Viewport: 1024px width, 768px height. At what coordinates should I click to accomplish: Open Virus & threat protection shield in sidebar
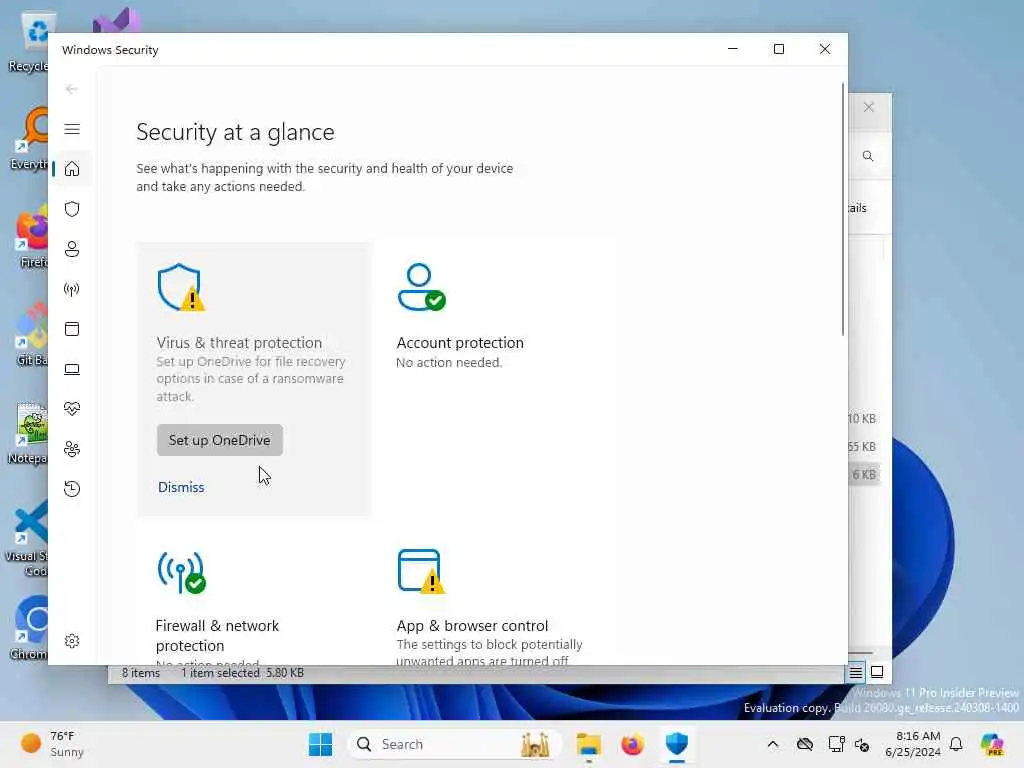[x=72, y=209]
